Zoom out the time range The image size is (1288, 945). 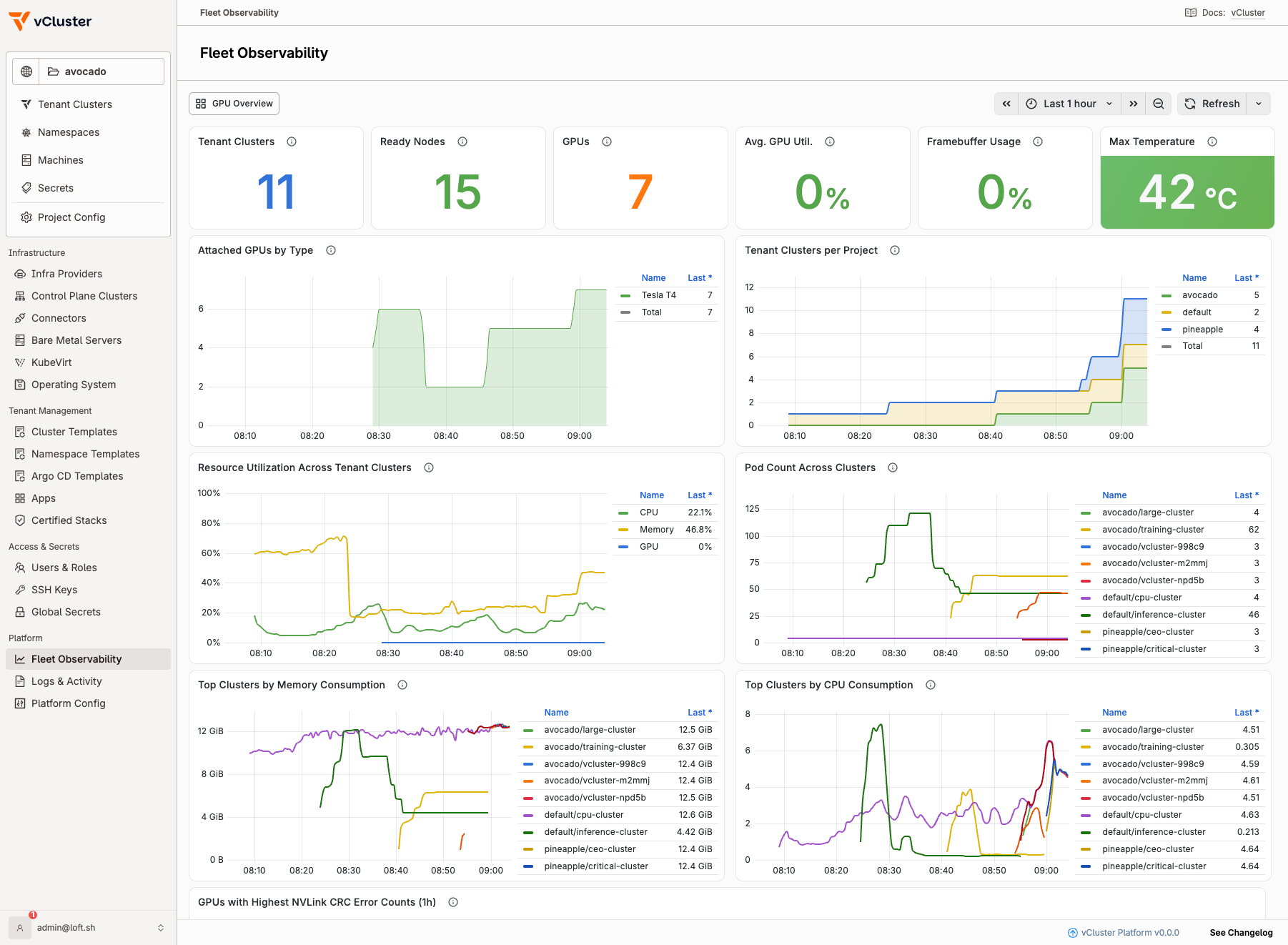click(1159, 104)
